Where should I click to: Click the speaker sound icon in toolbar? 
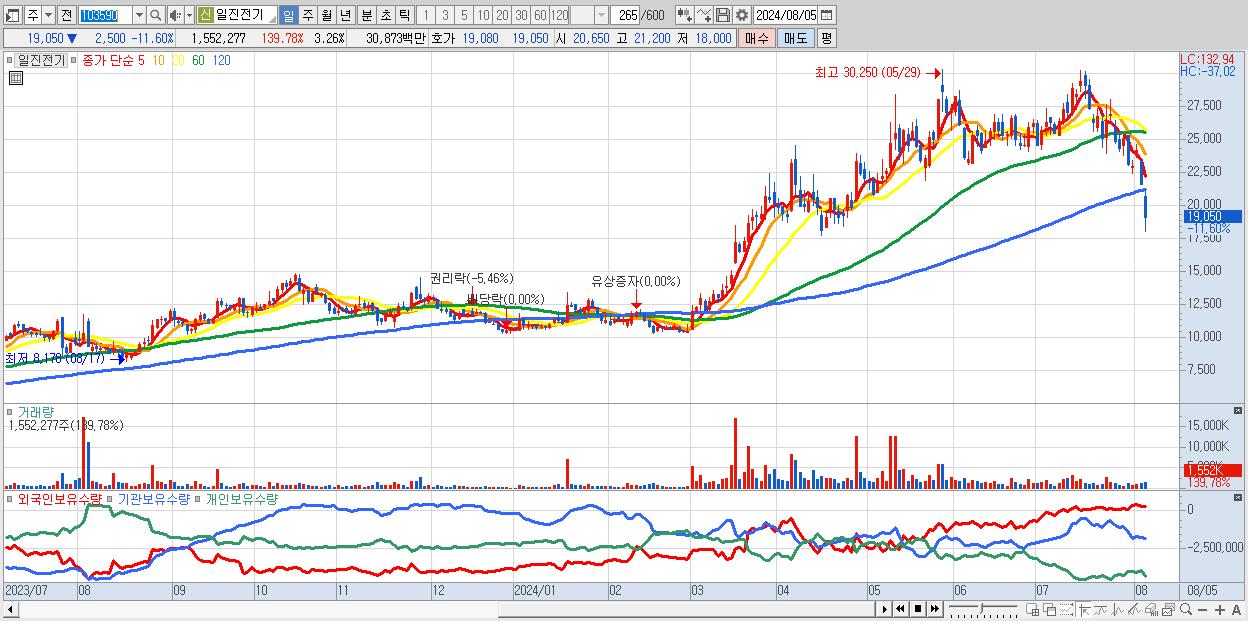pos(175,15)
